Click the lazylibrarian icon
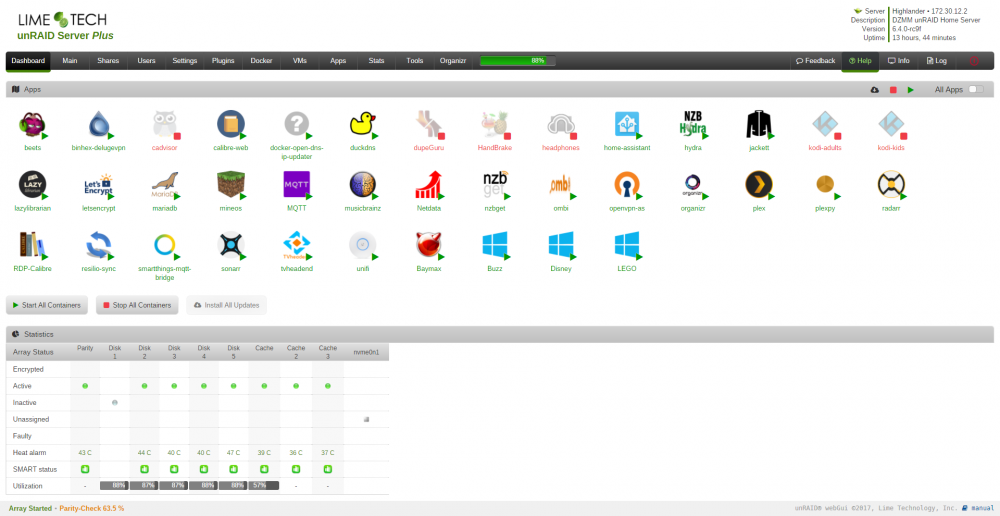Viewport: 1000px width, 516px height. [x=31, y=184]
